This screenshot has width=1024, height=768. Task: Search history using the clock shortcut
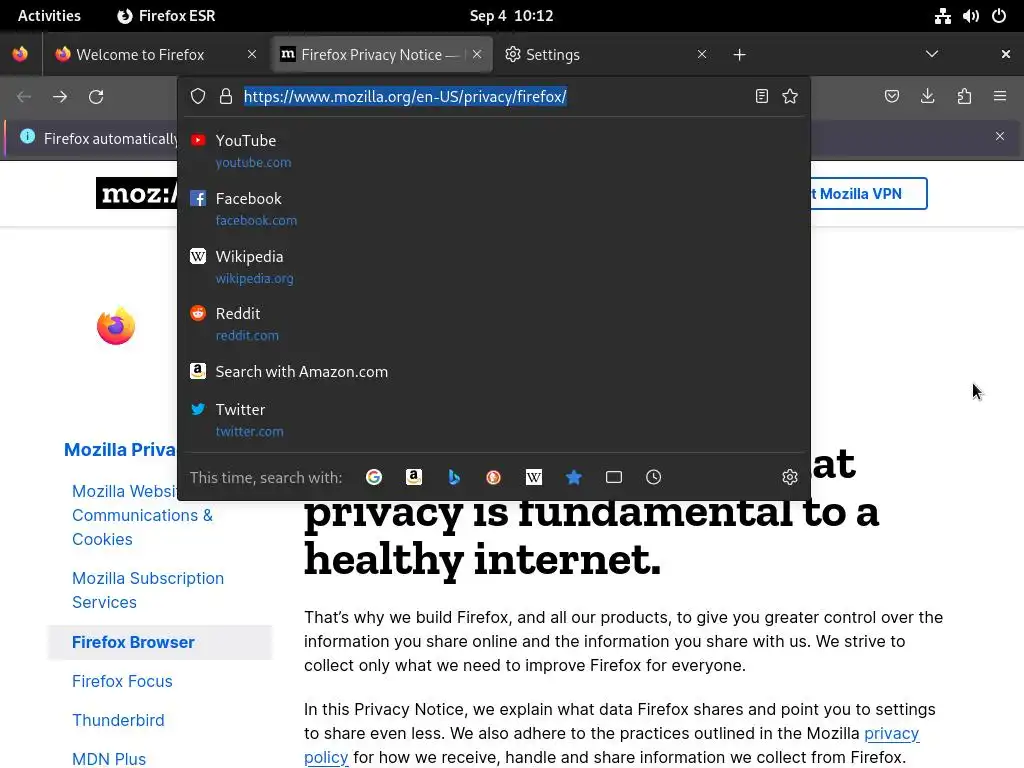pyautogui.click(x=654, y=477)
